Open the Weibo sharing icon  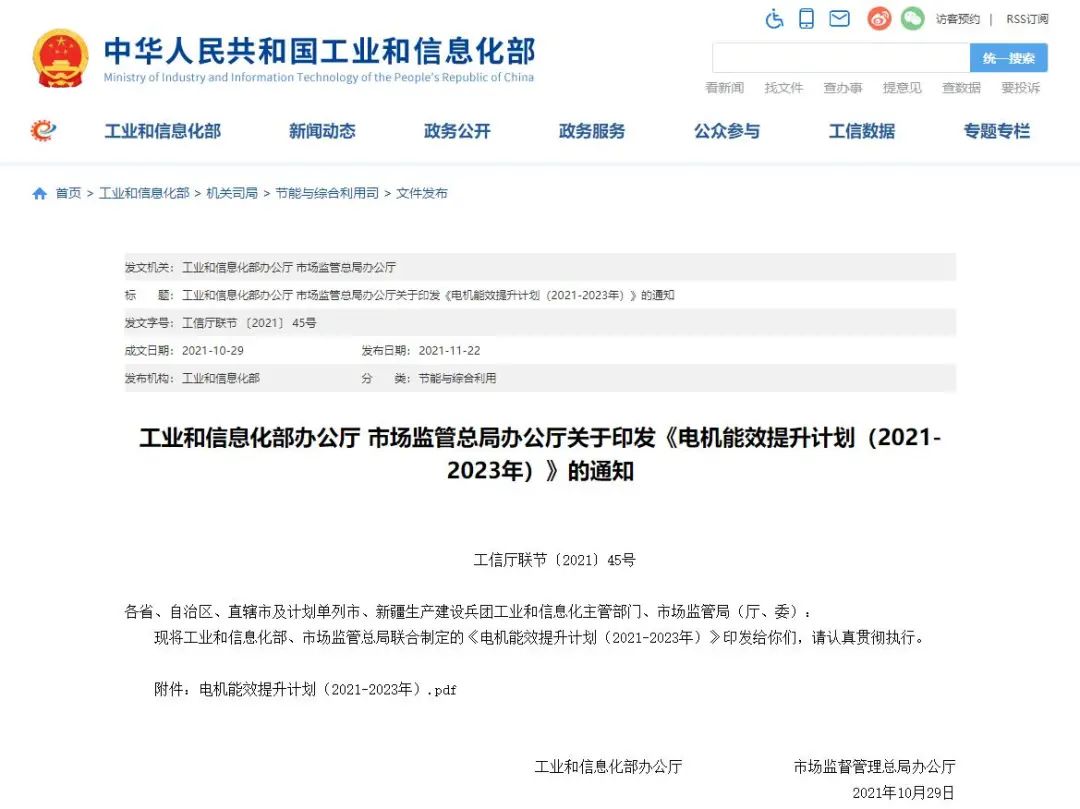tap(877, 18)
